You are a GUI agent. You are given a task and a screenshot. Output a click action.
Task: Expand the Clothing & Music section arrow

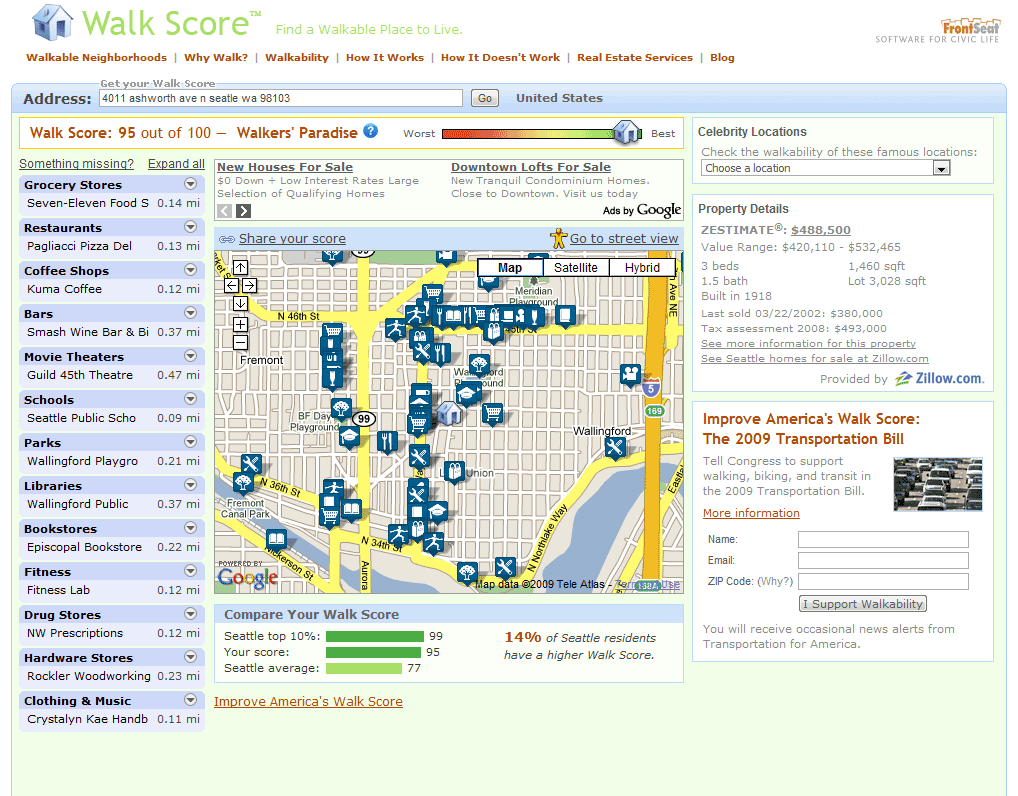point(190,700)
